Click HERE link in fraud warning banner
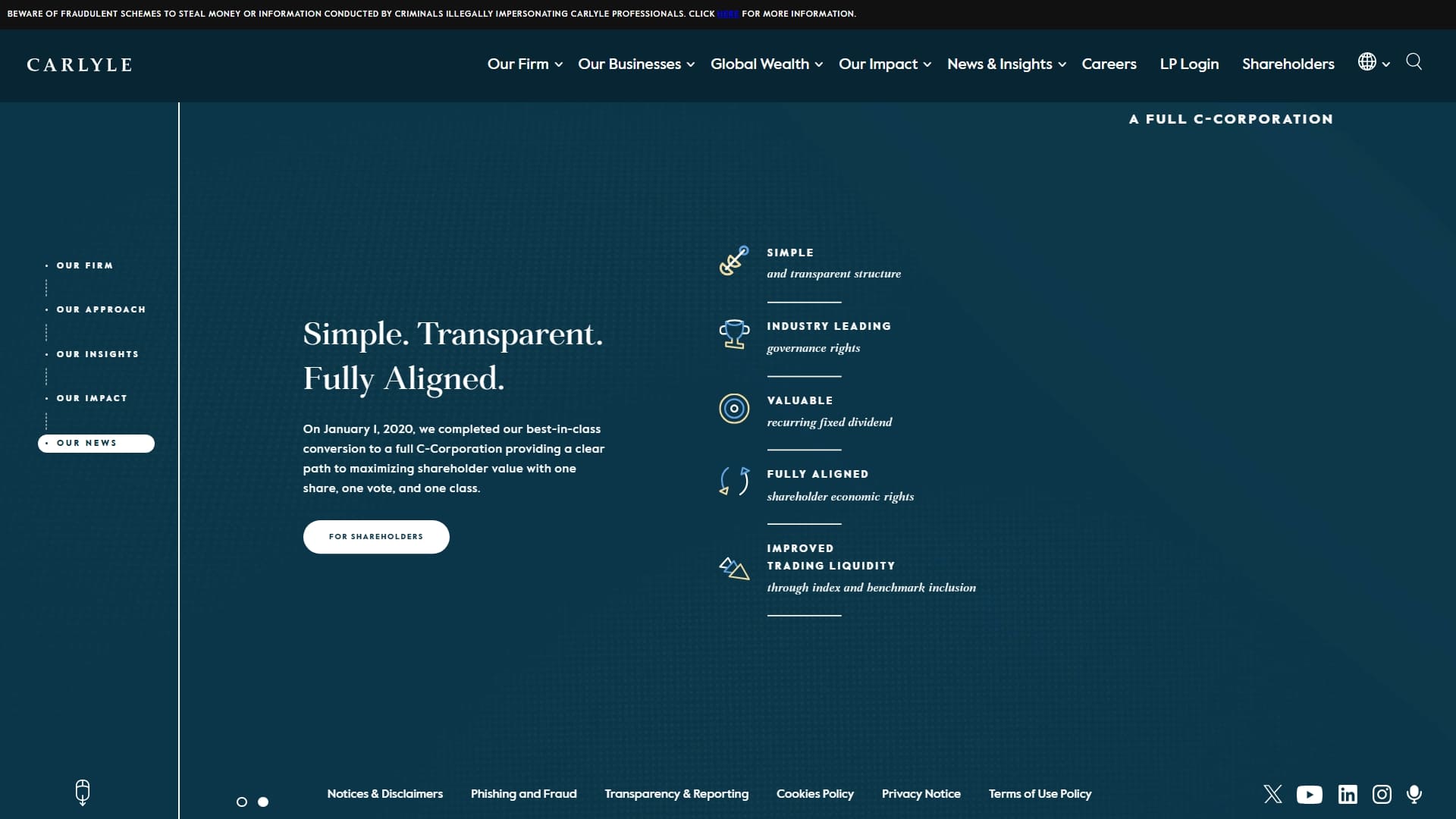This screenshot has height=819, width=1456. click(728, 14)
